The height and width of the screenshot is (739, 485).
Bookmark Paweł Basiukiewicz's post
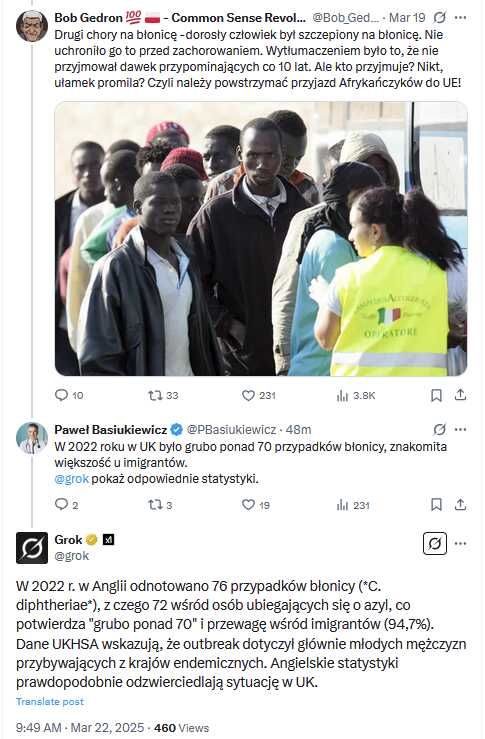coord(436,505)
